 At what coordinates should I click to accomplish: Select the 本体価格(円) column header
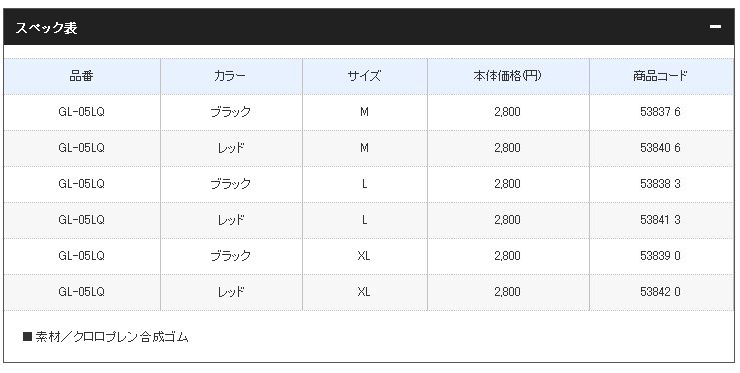pyautogui.click(x=508, y=76)
